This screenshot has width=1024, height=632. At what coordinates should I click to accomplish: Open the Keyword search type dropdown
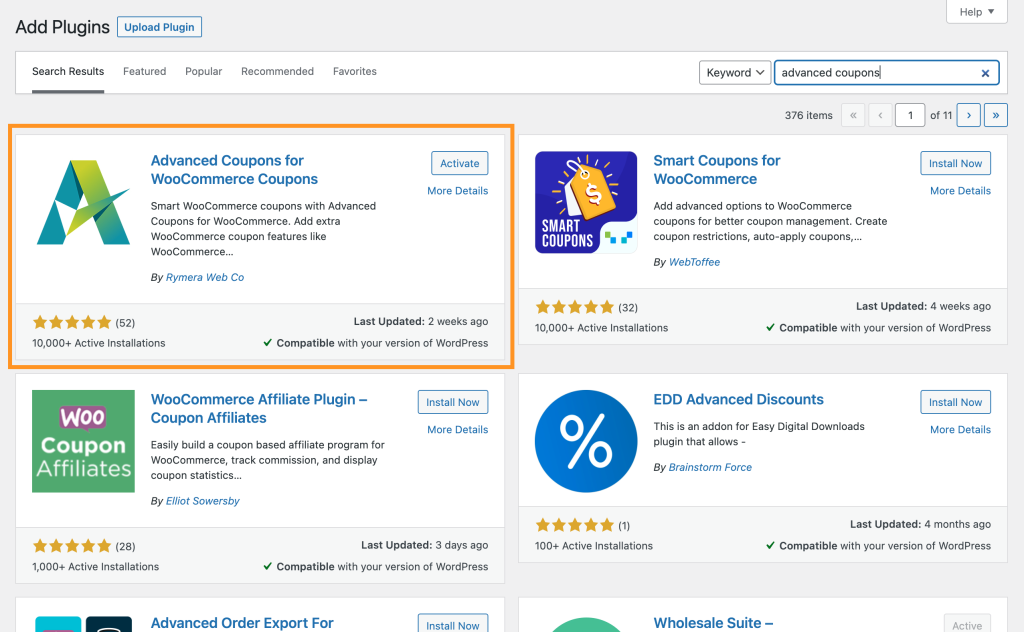pos(735,72)
